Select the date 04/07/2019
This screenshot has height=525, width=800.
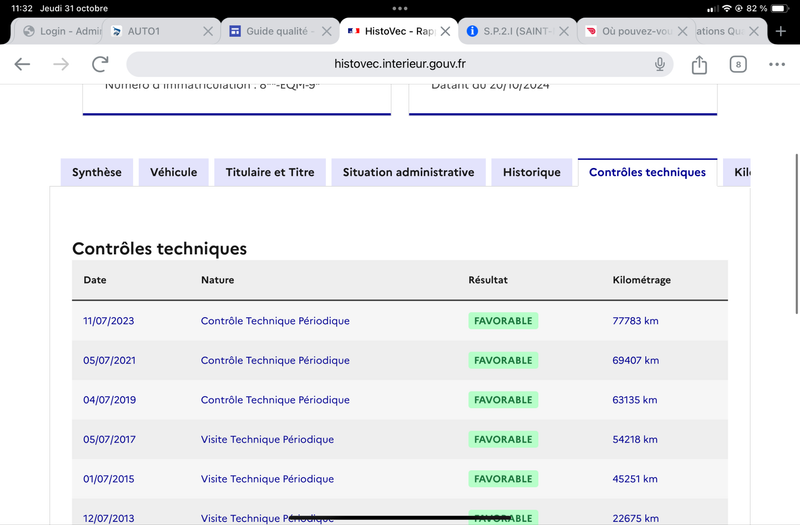tap(109, 400)
